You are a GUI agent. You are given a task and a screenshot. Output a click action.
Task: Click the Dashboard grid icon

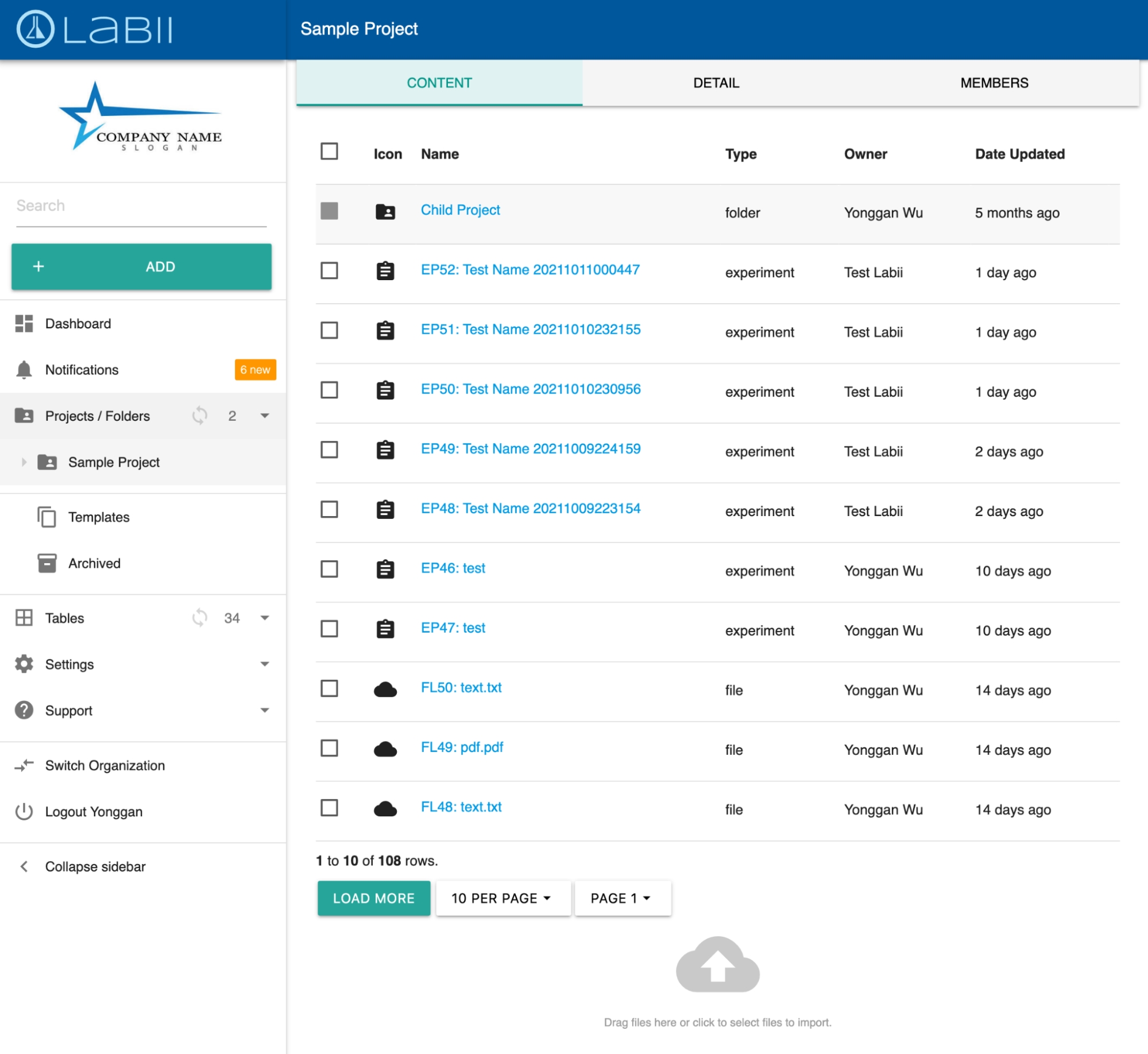[24, 323]
